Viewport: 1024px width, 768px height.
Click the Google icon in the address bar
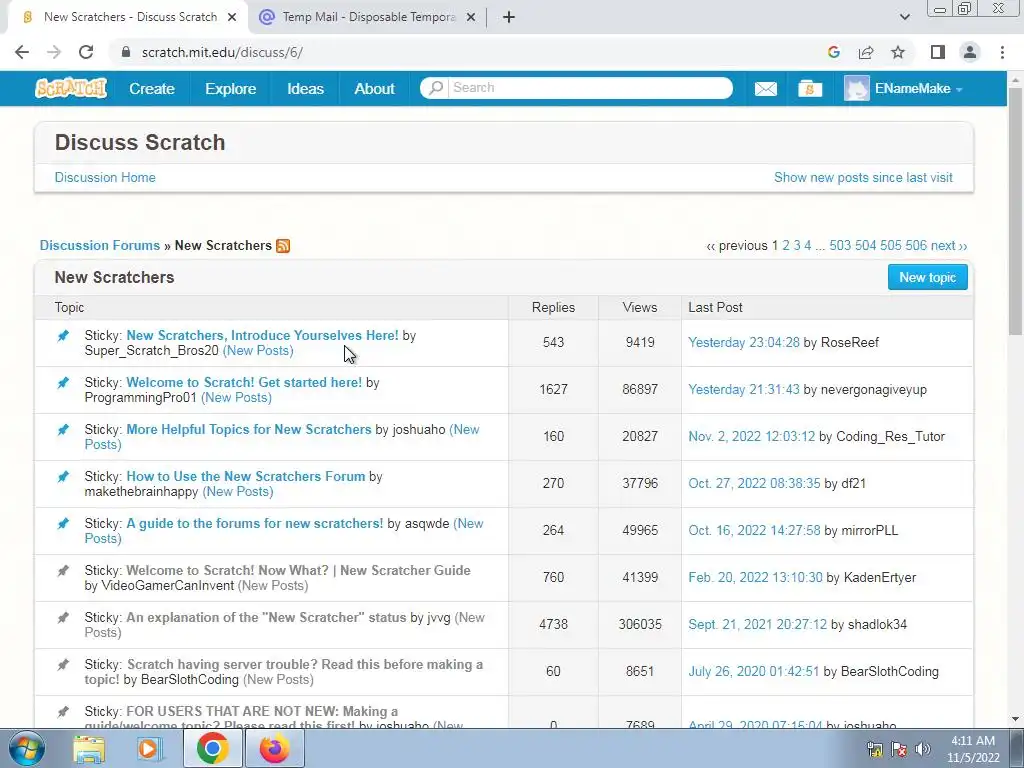pyautogui.click(x=833, y=52)
